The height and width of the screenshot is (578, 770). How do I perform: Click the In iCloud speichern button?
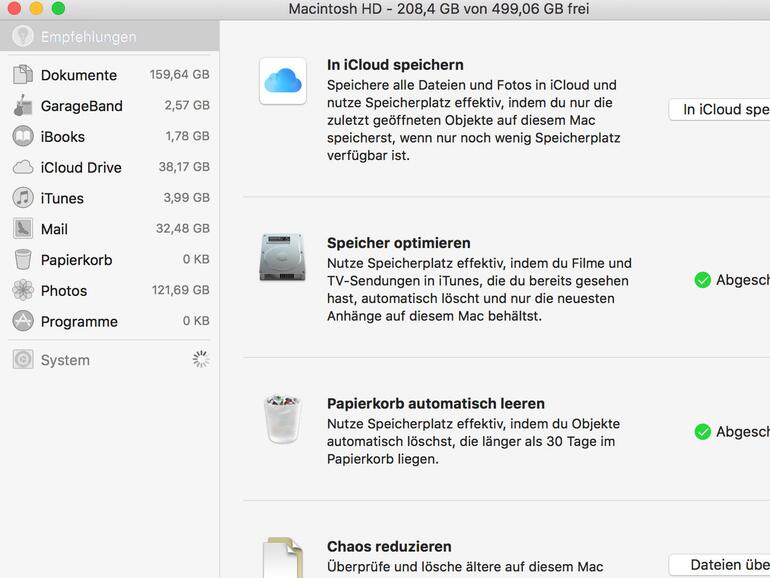[x=720, y=109]
